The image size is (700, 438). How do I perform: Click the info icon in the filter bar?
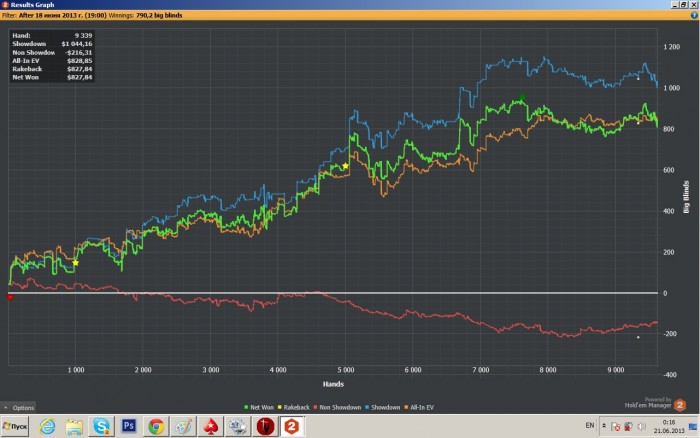694,15
